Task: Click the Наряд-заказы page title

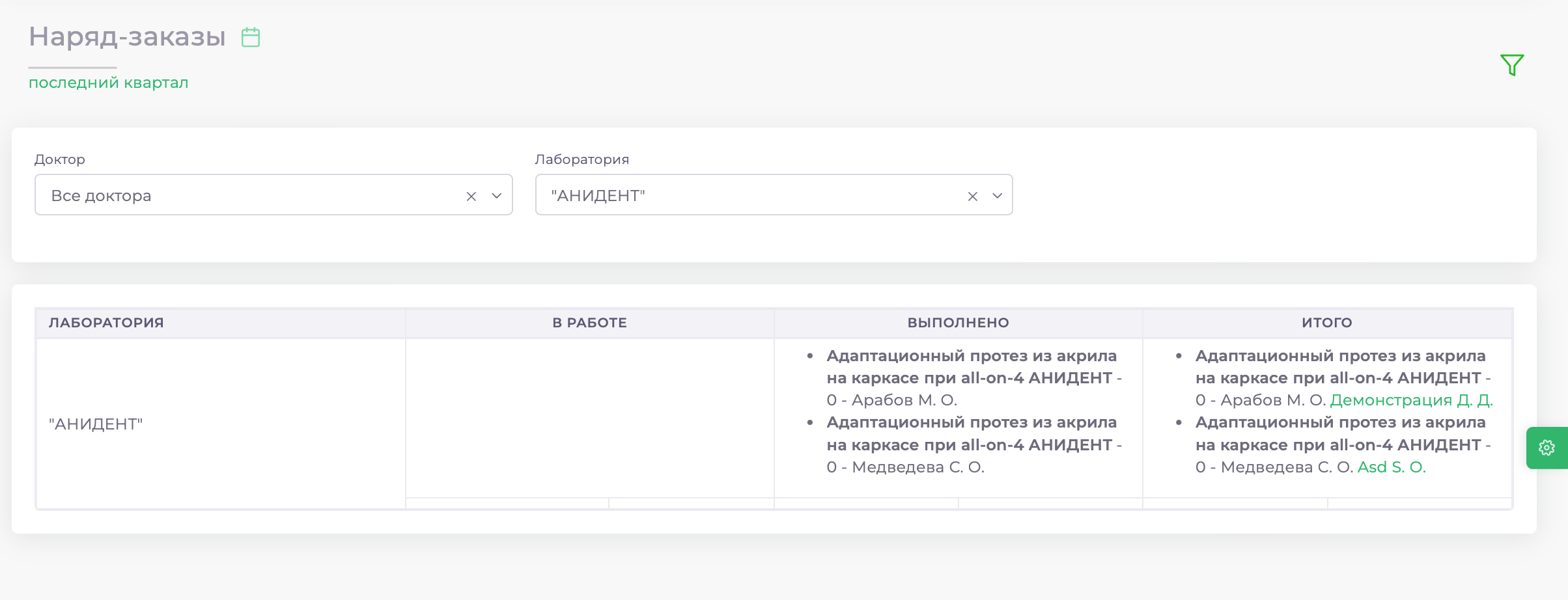Action: pyautogui.click(x=127, y=36)
